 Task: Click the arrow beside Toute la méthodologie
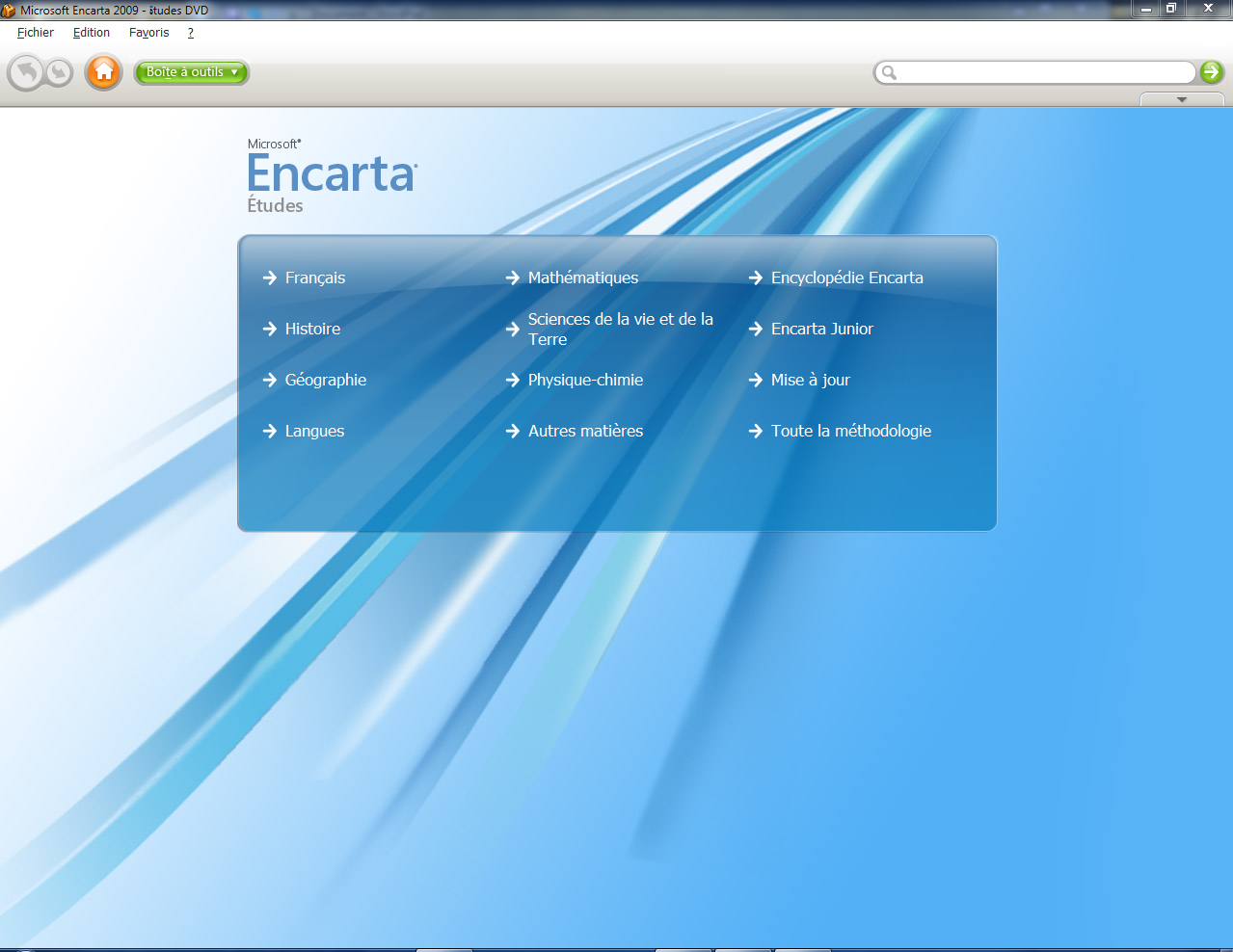tap(756, 431)
